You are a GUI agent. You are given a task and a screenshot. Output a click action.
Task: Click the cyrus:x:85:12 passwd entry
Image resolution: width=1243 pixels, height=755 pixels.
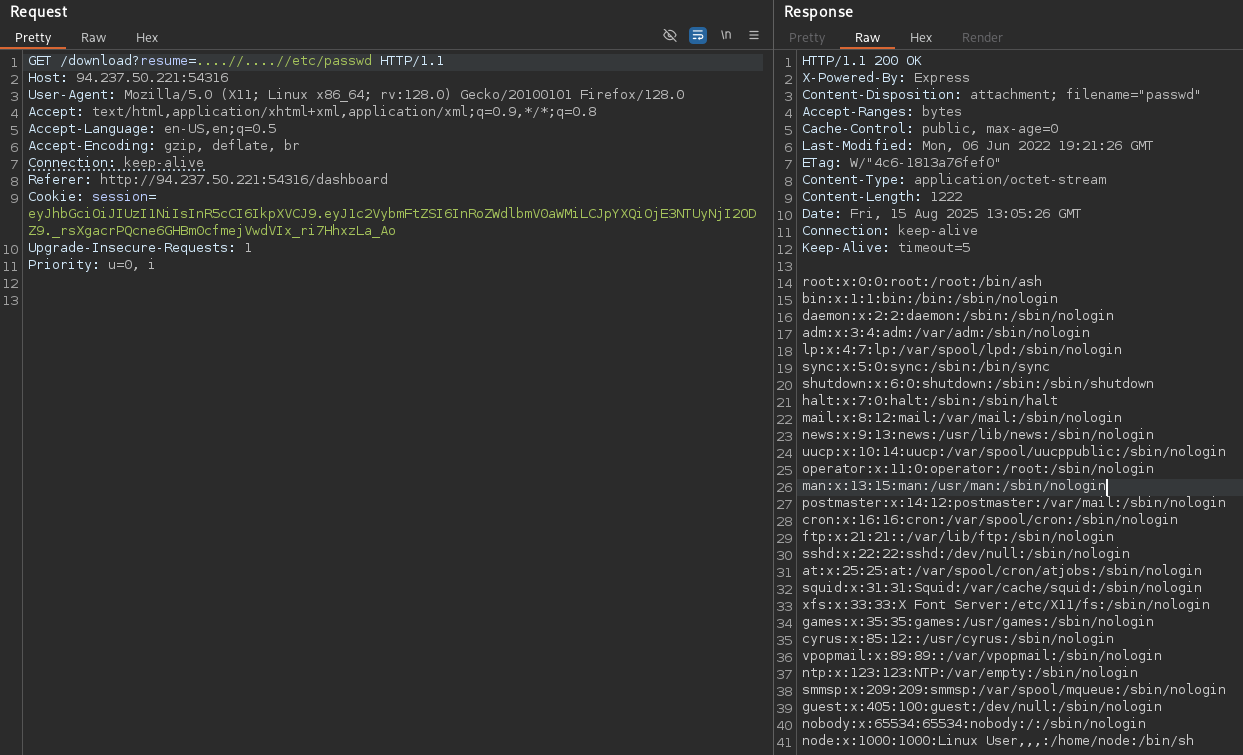(x=958, y=639)
